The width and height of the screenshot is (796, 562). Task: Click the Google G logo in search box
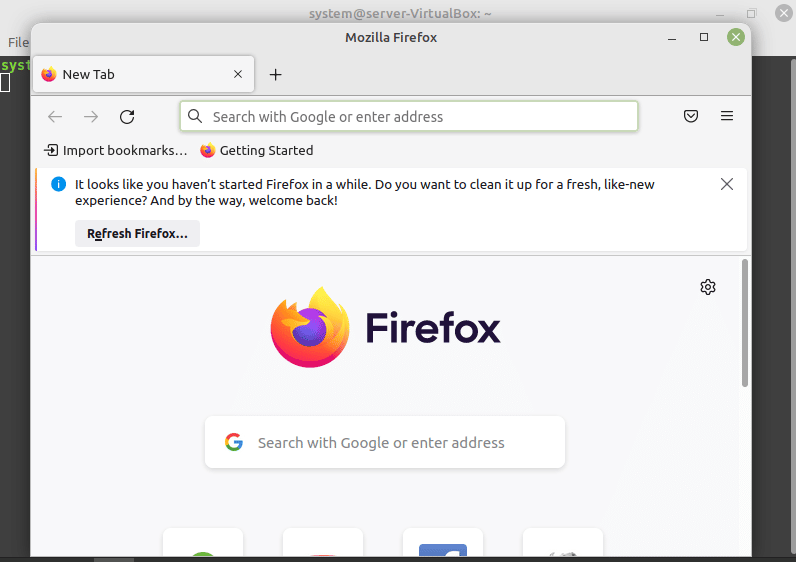(234, 442)
